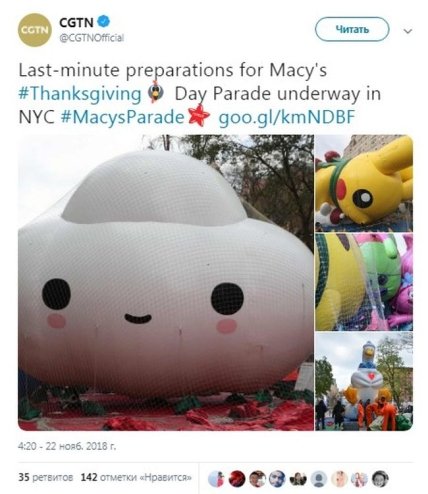Click the blue verified badge next to CGTN
The height and width of the screenshot is (494, 428).
coord(103,22)
